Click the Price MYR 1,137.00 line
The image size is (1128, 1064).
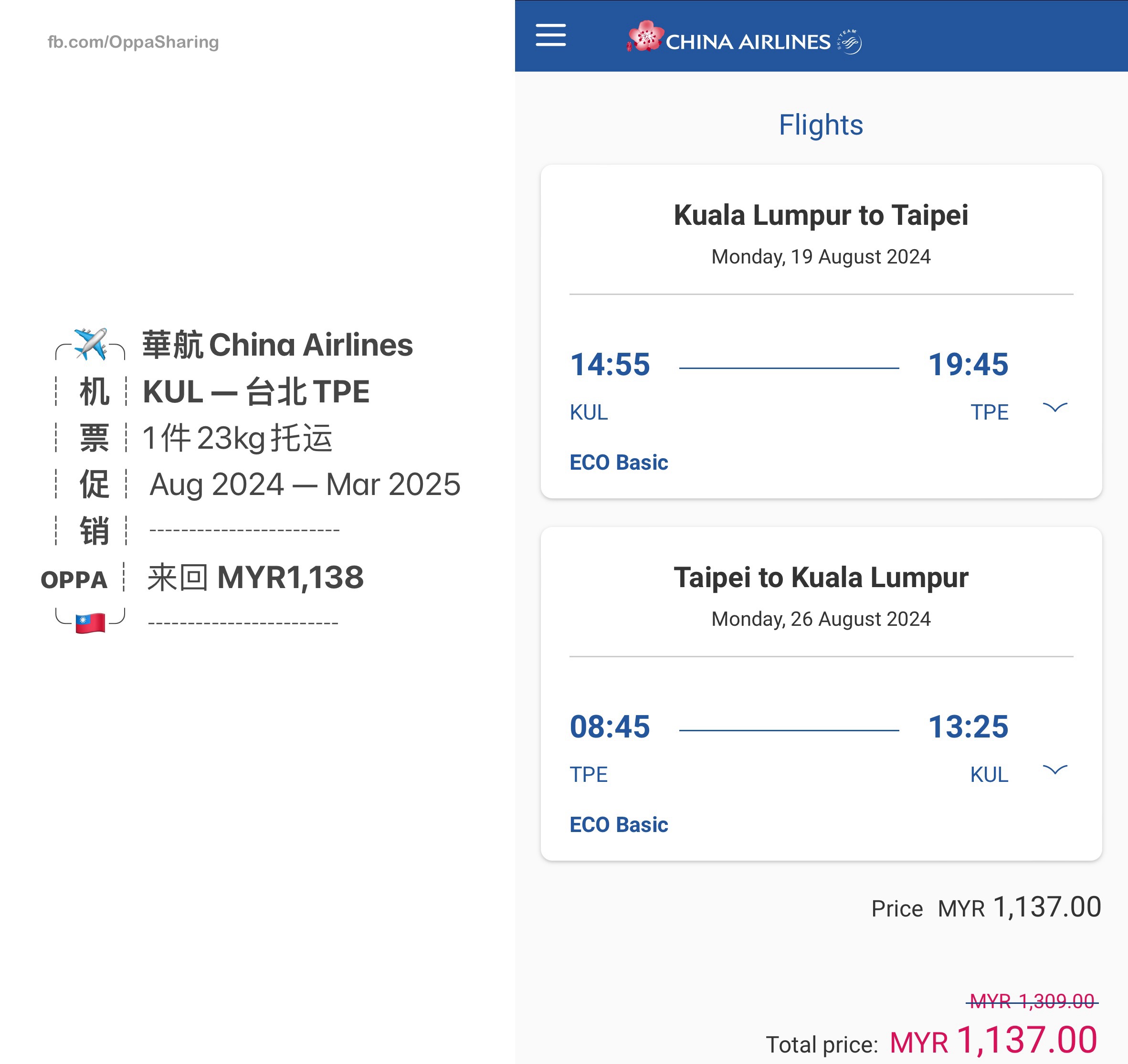pyautogui.click(x=986, y=907)
